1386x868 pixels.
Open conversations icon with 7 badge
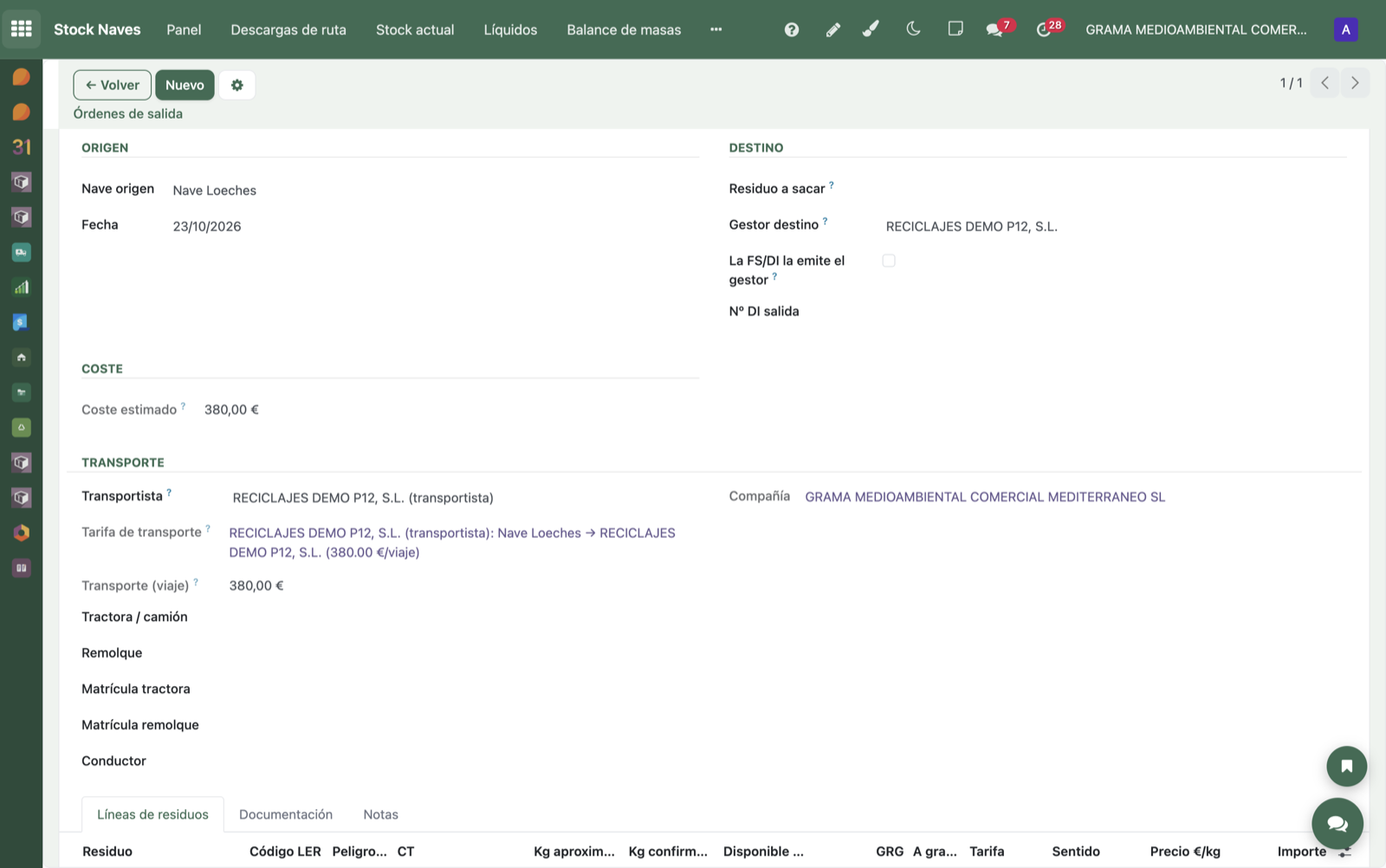(x=998, y=29)
